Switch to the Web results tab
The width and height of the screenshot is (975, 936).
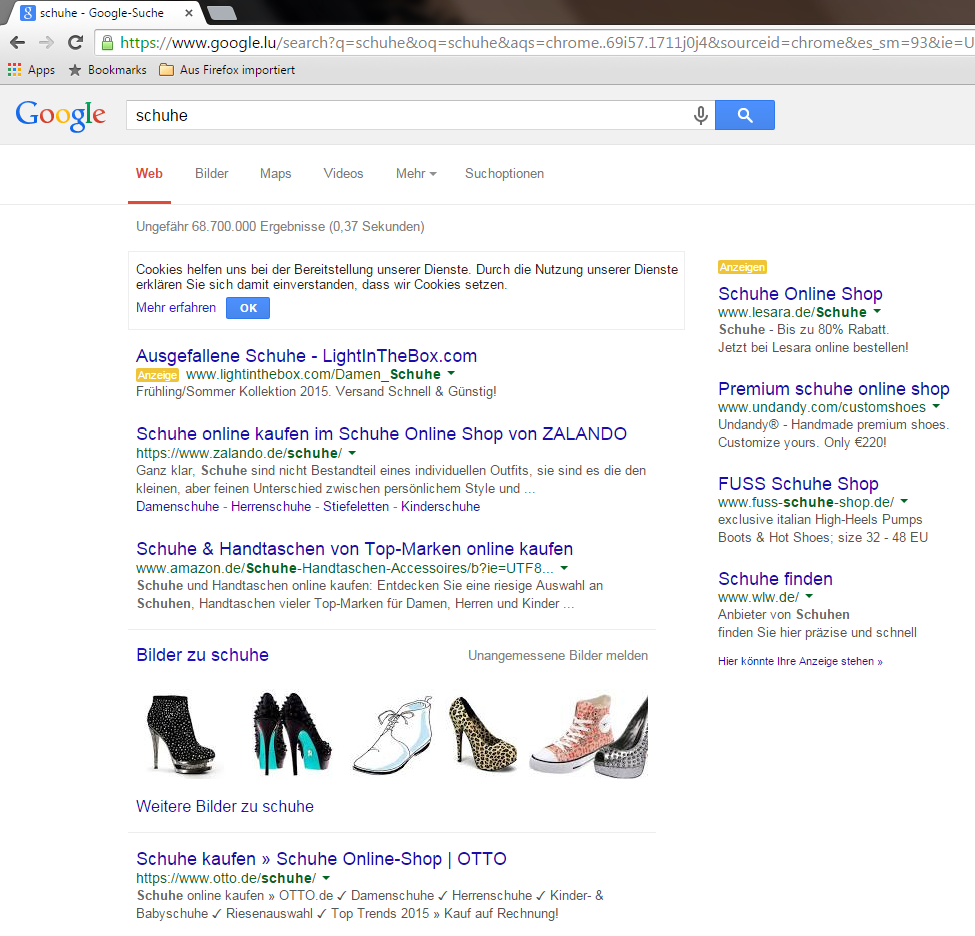[x=149, y=174]
